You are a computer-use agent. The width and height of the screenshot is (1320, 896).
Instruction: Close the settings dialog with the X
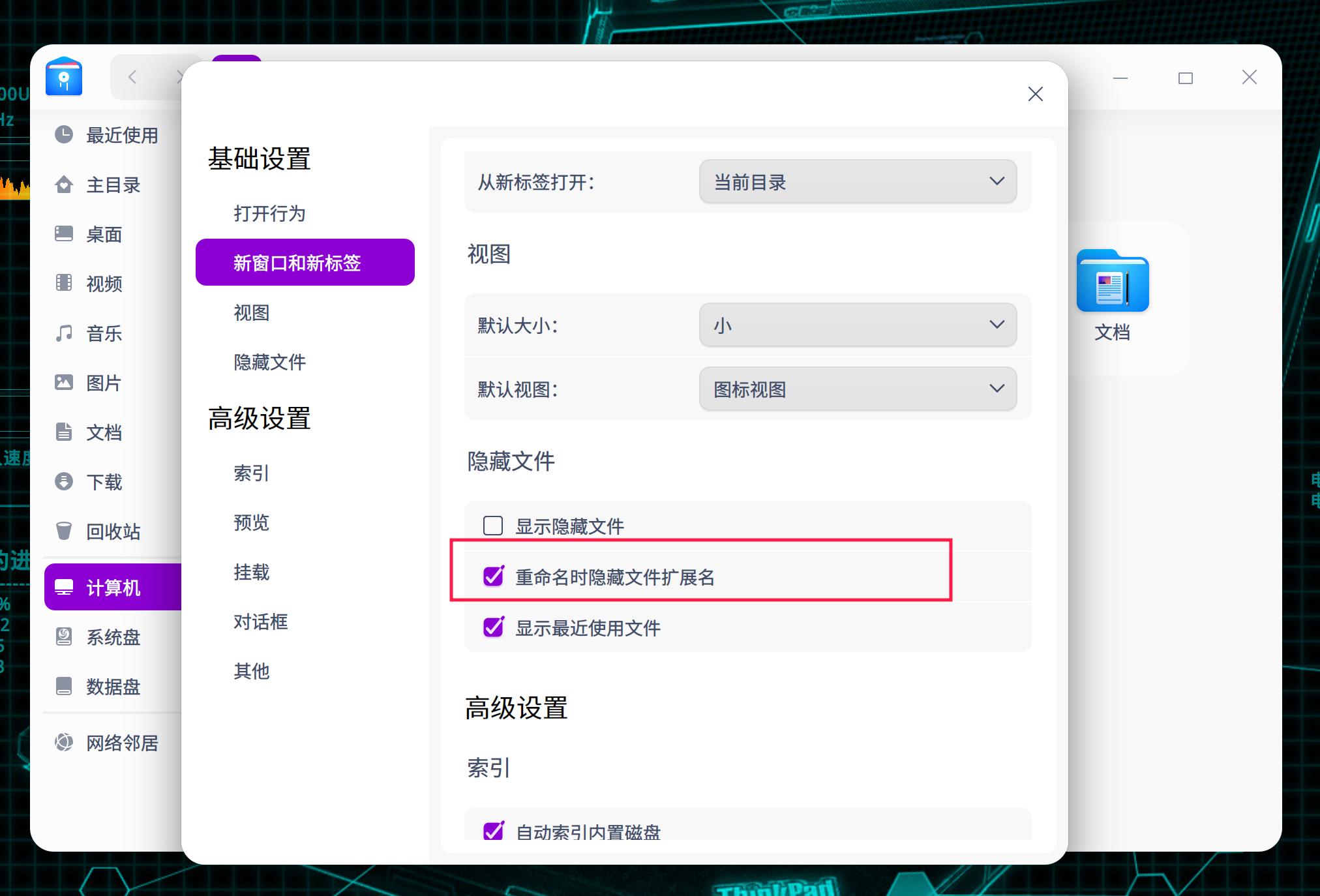click(1035, 94)
